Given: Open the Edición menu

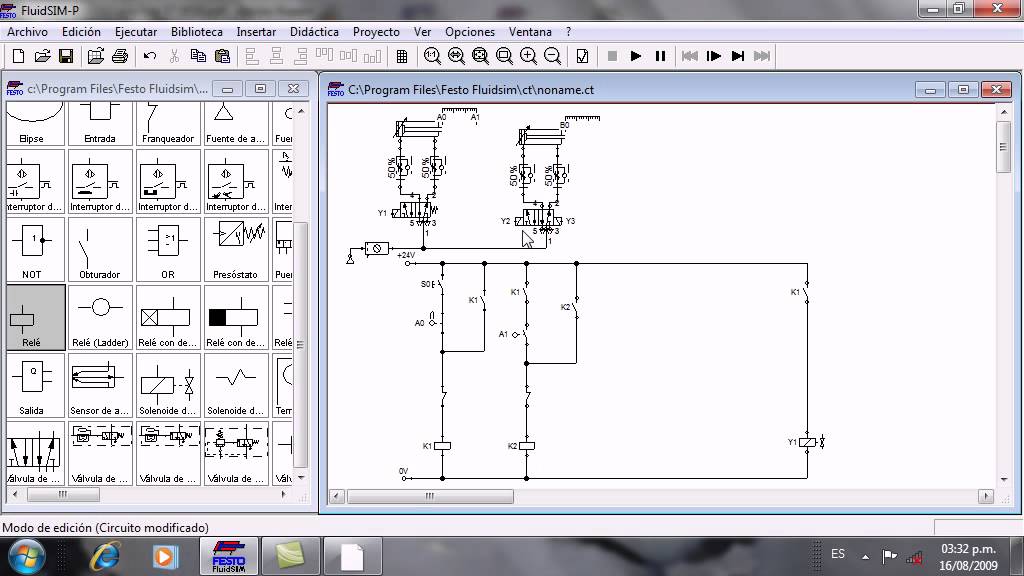Looking at the screenshot, I should (81, 31).
